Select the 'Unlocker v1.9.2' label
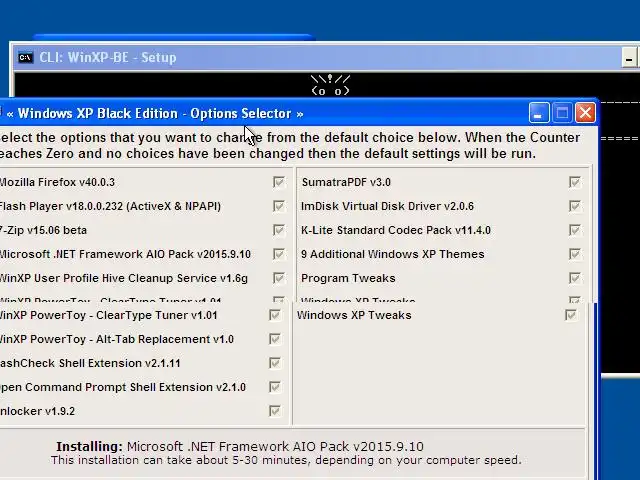 click(38, 411)
